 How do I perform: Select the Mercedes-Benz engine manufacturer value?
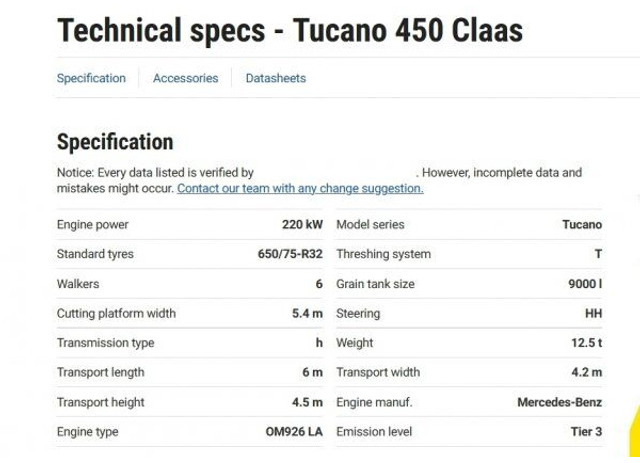[x=559, y=403]
